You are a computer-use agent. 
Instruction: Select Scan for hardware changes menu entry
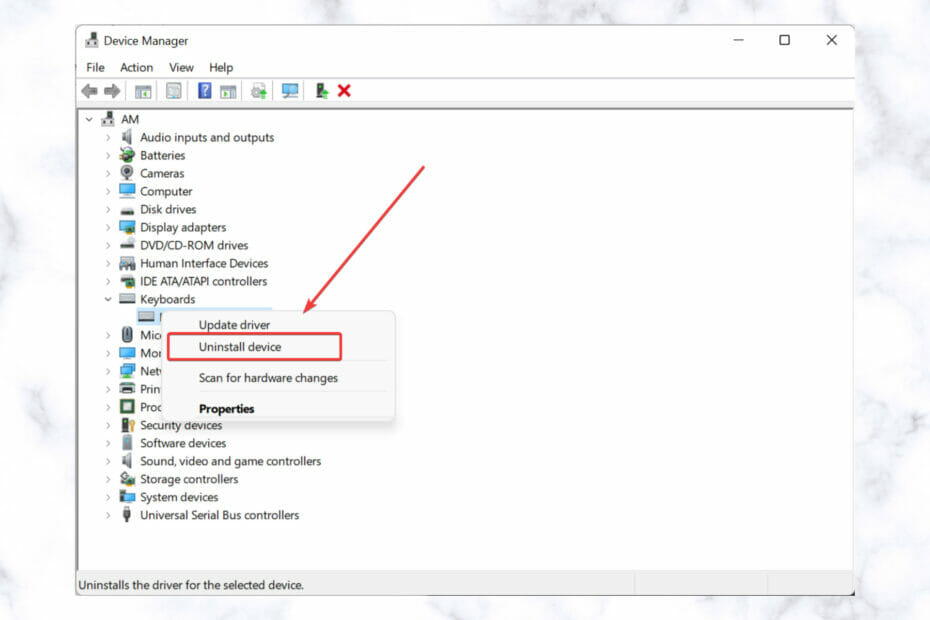[x=268, y=378]
